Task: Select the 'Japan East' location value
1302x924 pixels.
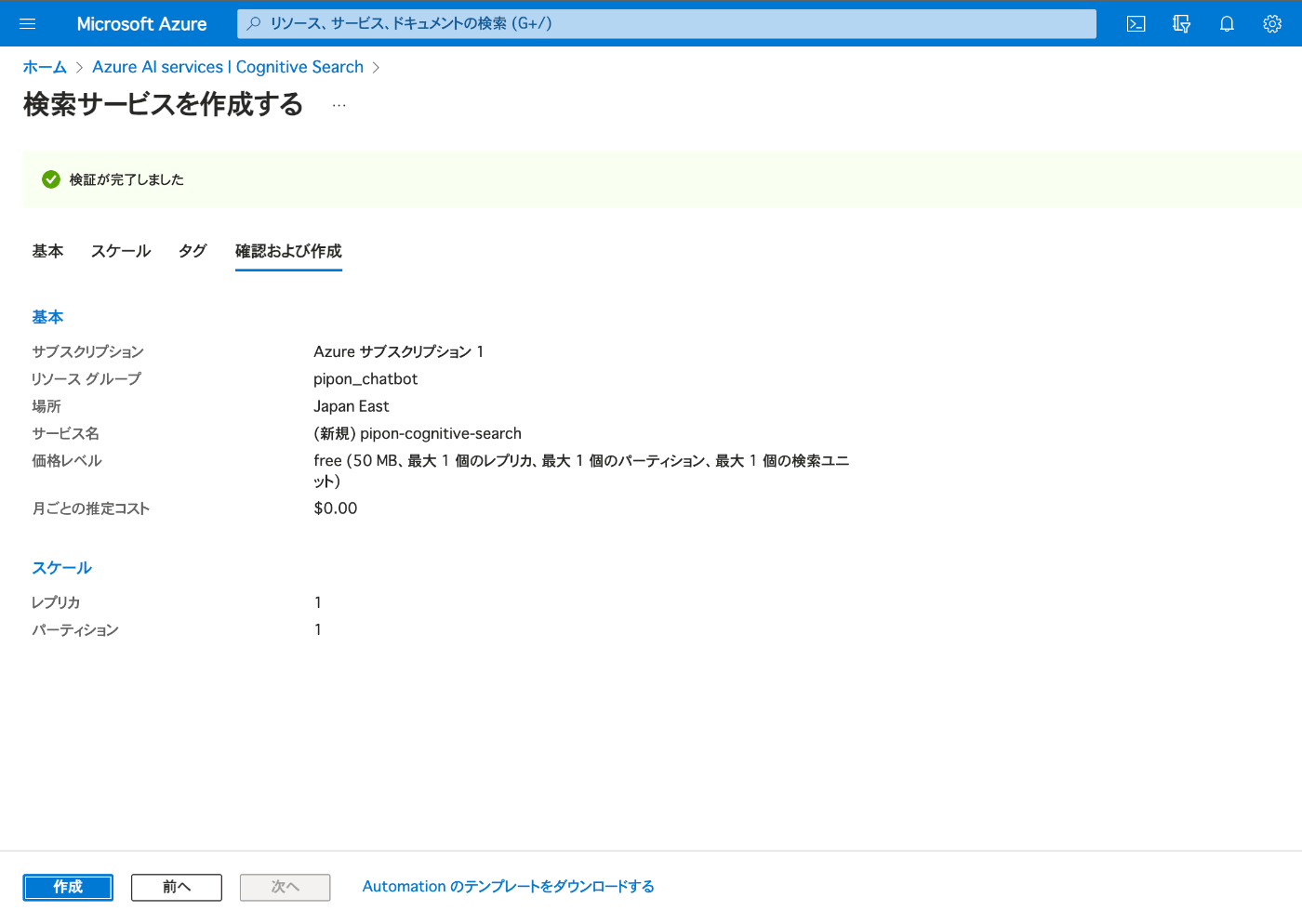Action: (352, 406)
